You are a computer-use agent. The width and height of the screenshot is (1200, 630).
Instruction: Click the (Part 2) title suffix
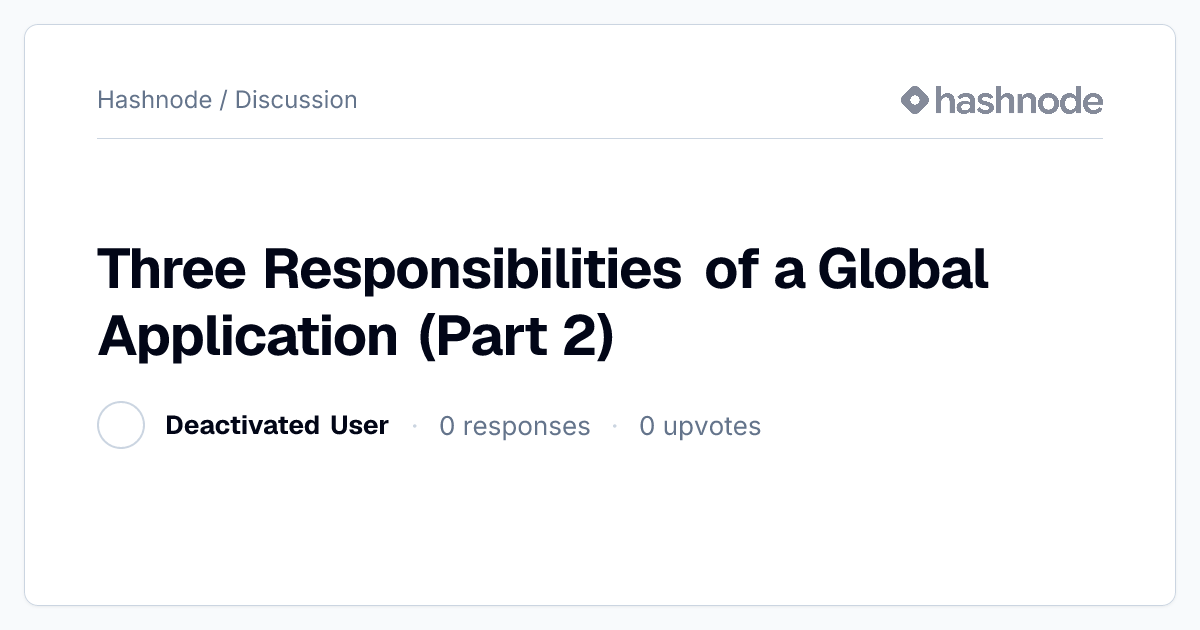pos(515,335)
